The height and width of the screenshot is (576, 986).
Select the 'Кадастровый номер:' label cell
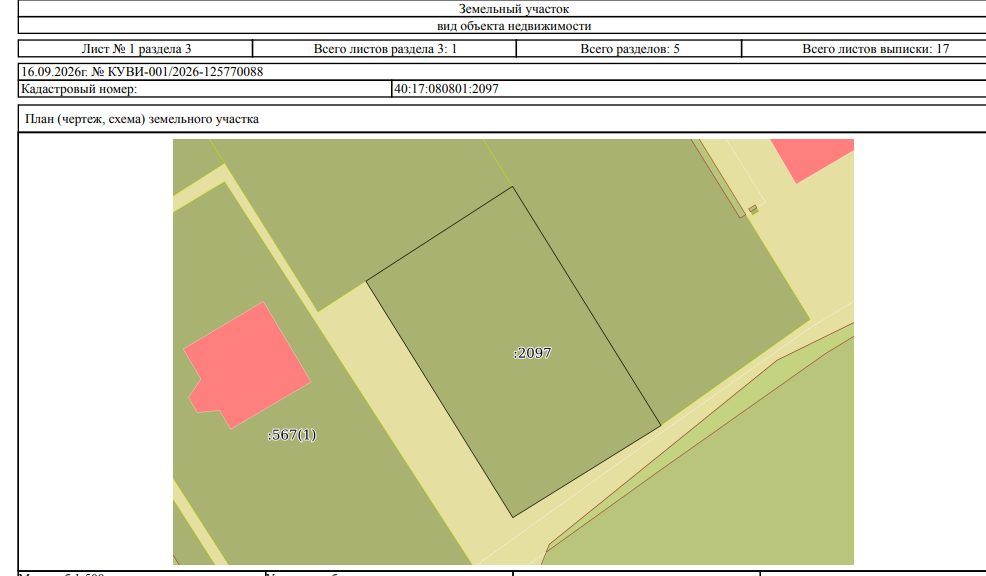204,89
